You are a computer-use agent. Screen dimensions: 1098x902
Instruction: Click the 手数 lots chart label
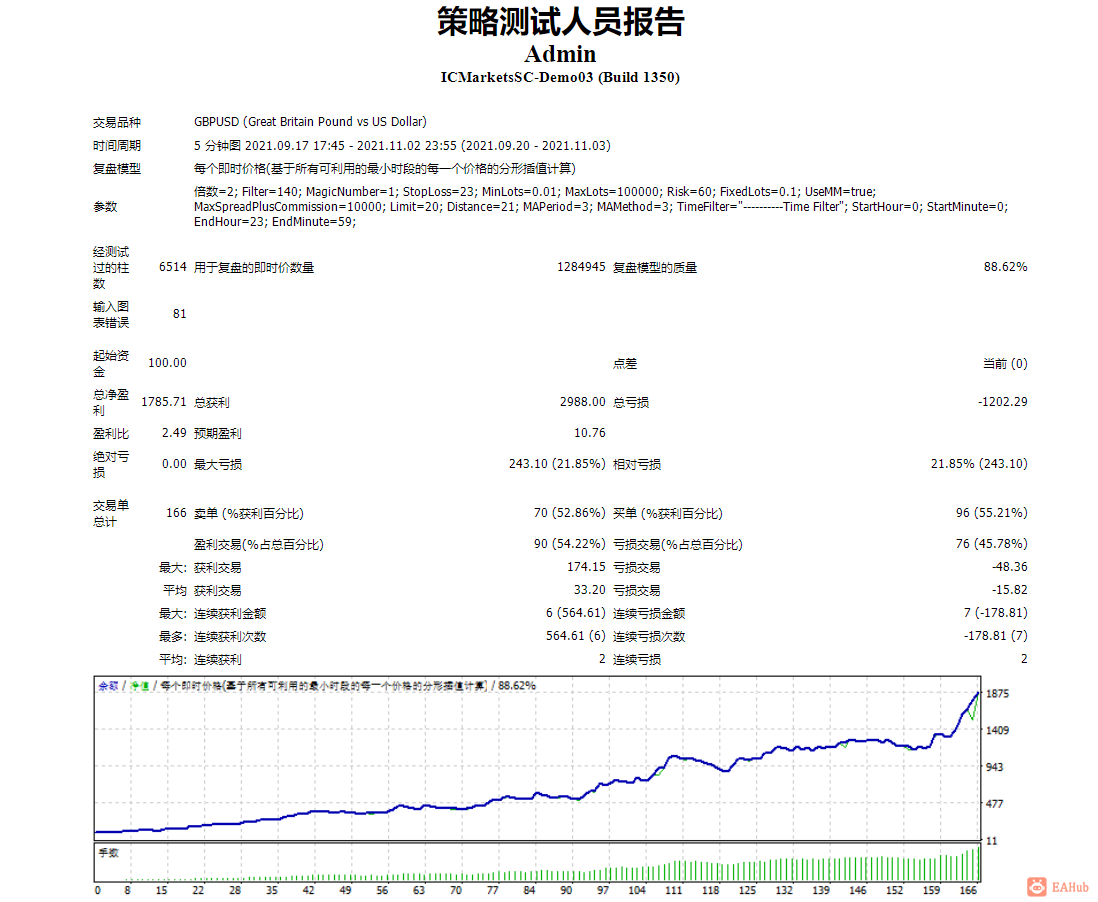pyautogui.click(x=109, y=853)
